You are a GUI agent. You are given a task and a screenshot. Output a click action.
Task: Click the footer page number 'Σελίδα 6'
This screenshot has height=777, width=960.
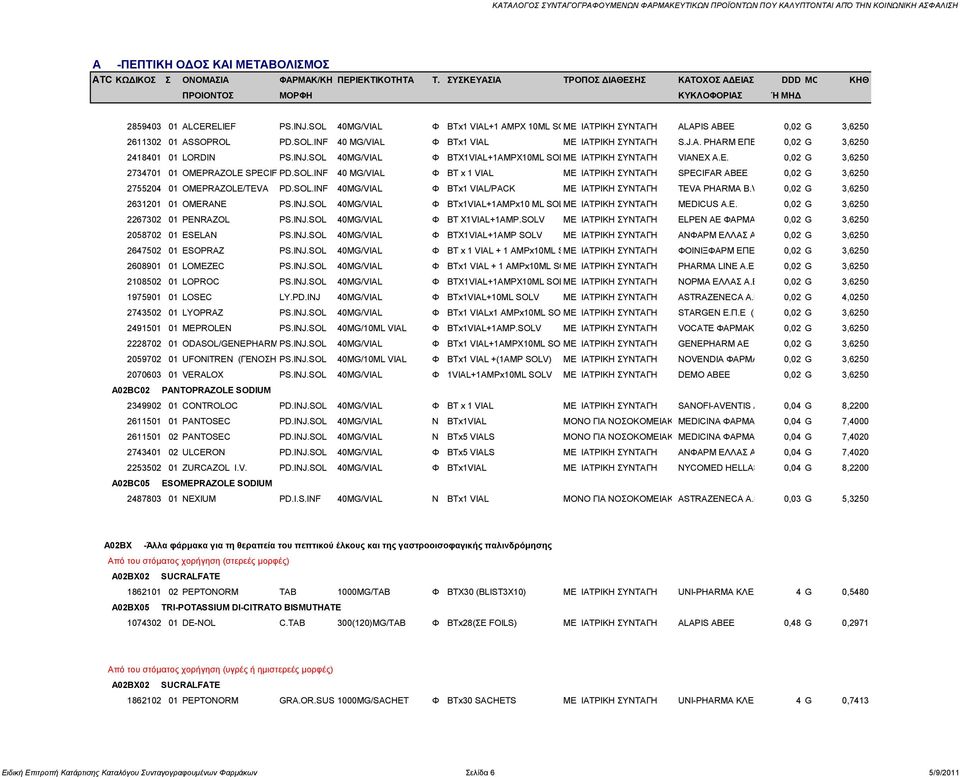click(480, 772)
